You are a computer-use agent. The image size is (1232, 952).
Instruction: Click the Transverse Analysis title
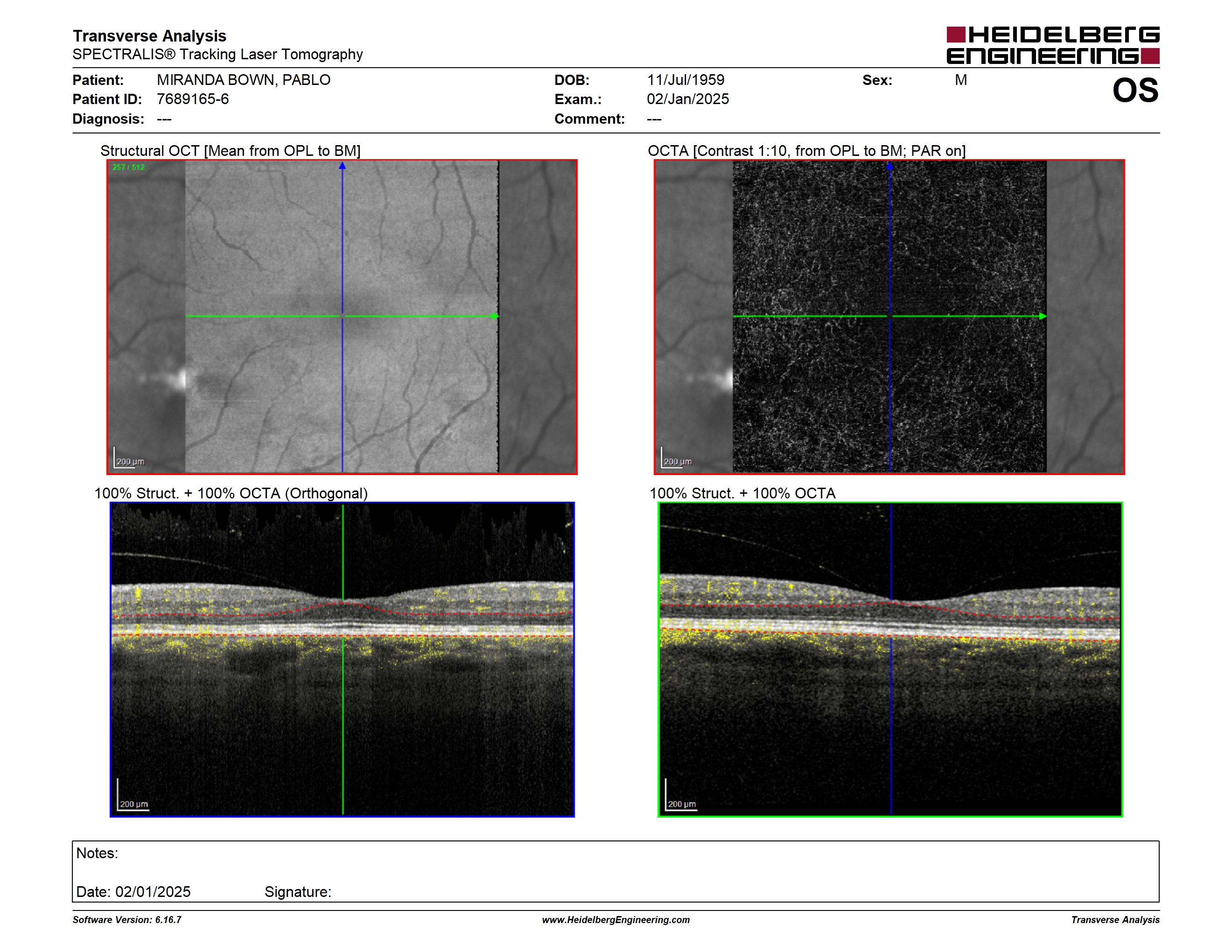(149, 36)
